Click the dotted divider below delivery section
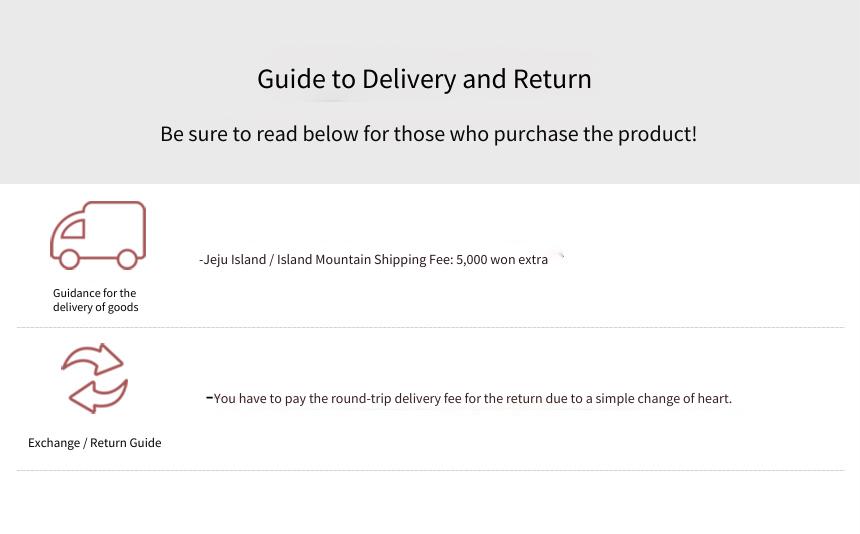The height and width of the screenshot is (534, 860). [430, 327]
